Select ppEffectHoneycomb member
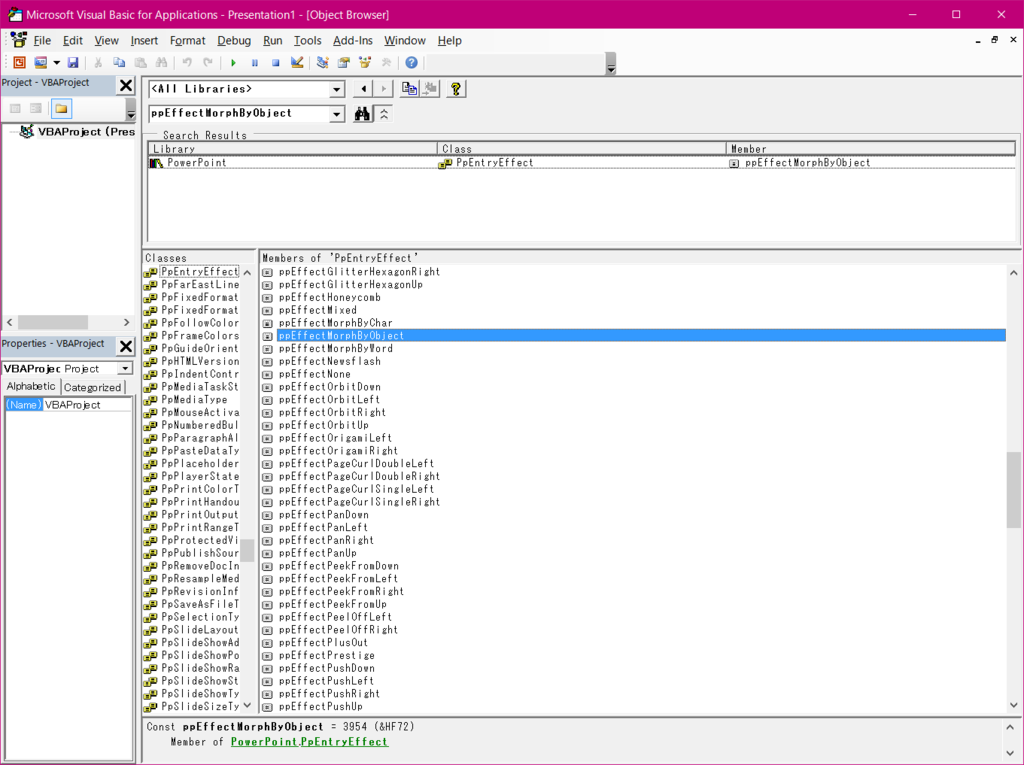This screenshot has width=1024, height=765. tap(329, 297)
